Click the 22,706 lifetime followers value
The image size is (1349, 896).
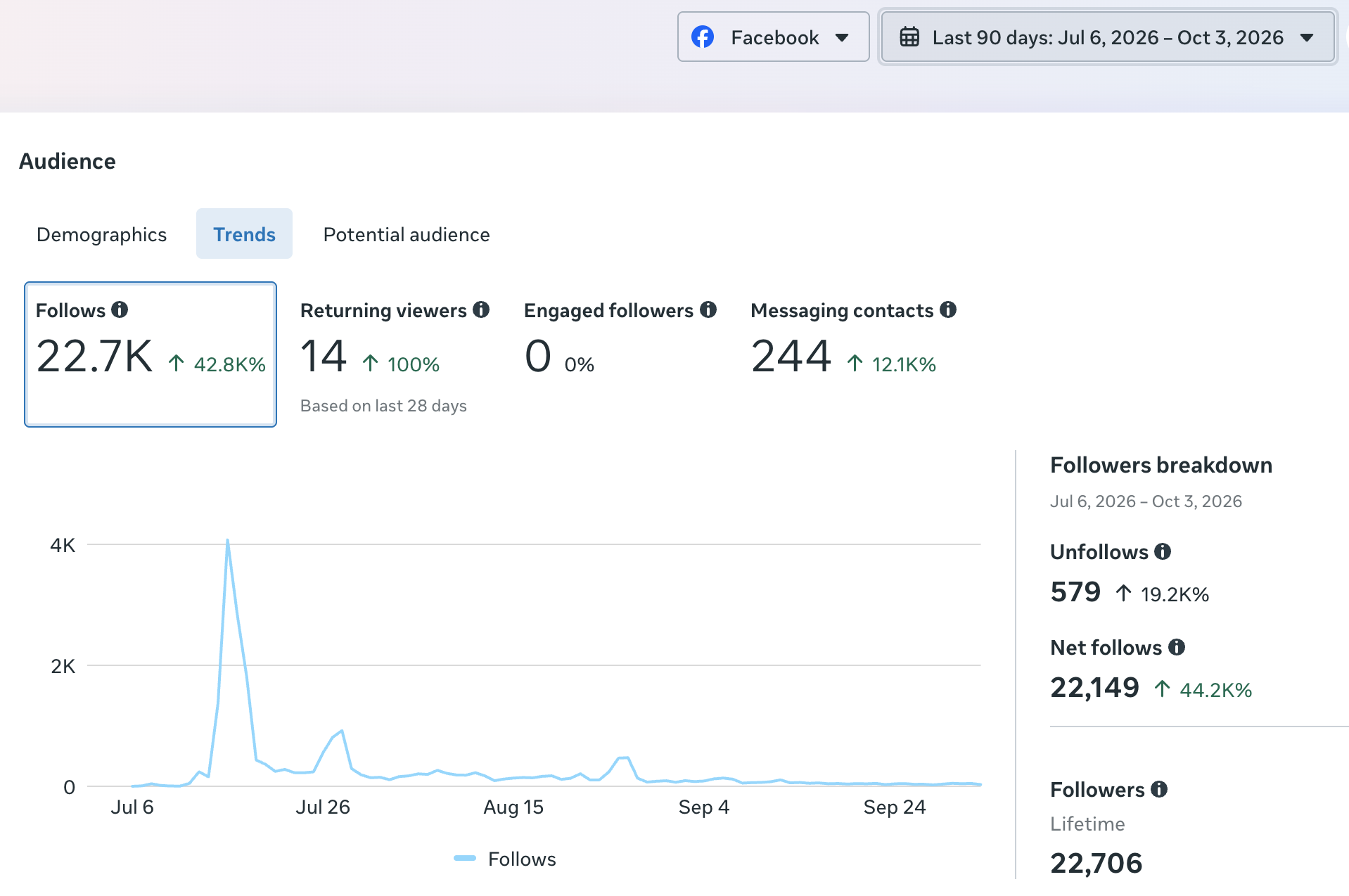pyautogui.click(x=1097, y=863)
